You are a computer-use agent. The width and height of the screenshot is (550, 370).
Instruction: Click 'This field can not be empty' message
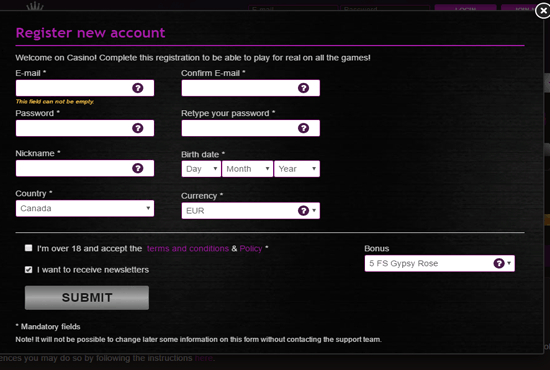click(55, 102)
